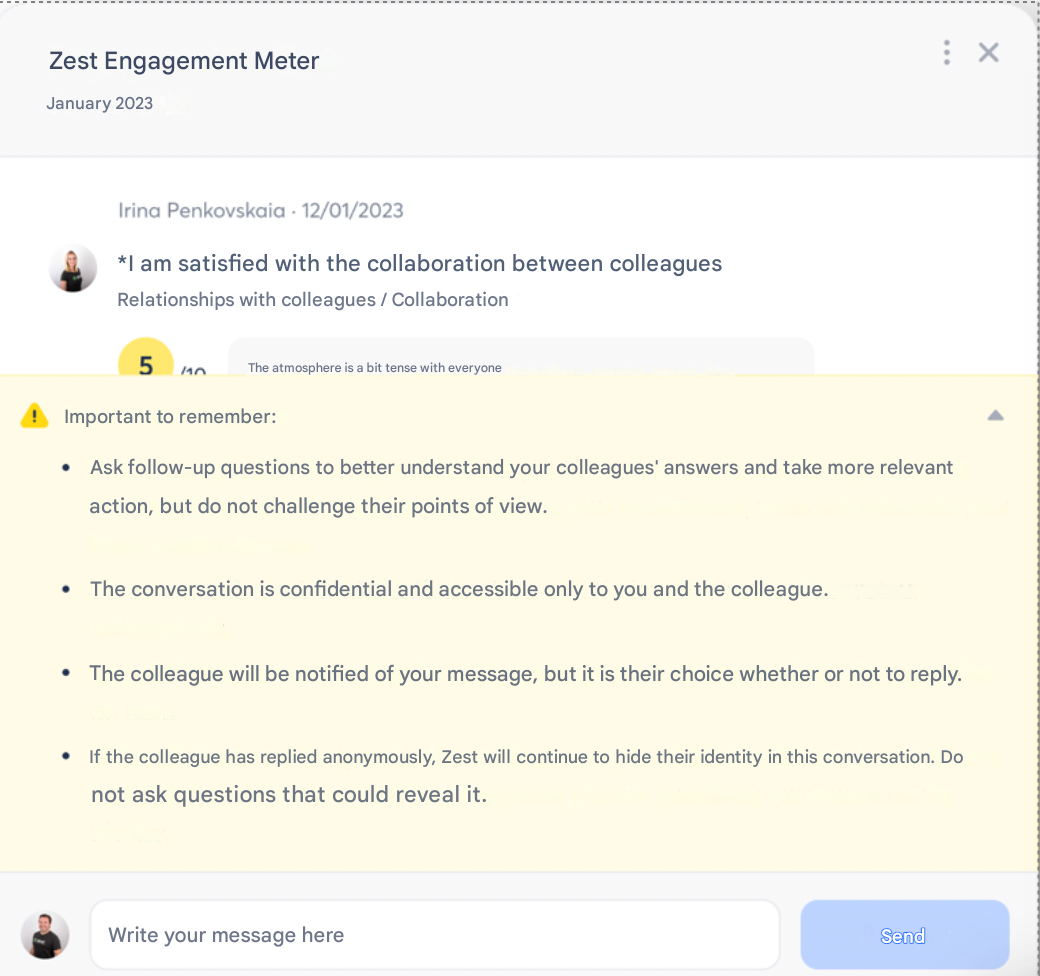
Task: Click your own avatar beside message box
Action: (45, 936)
